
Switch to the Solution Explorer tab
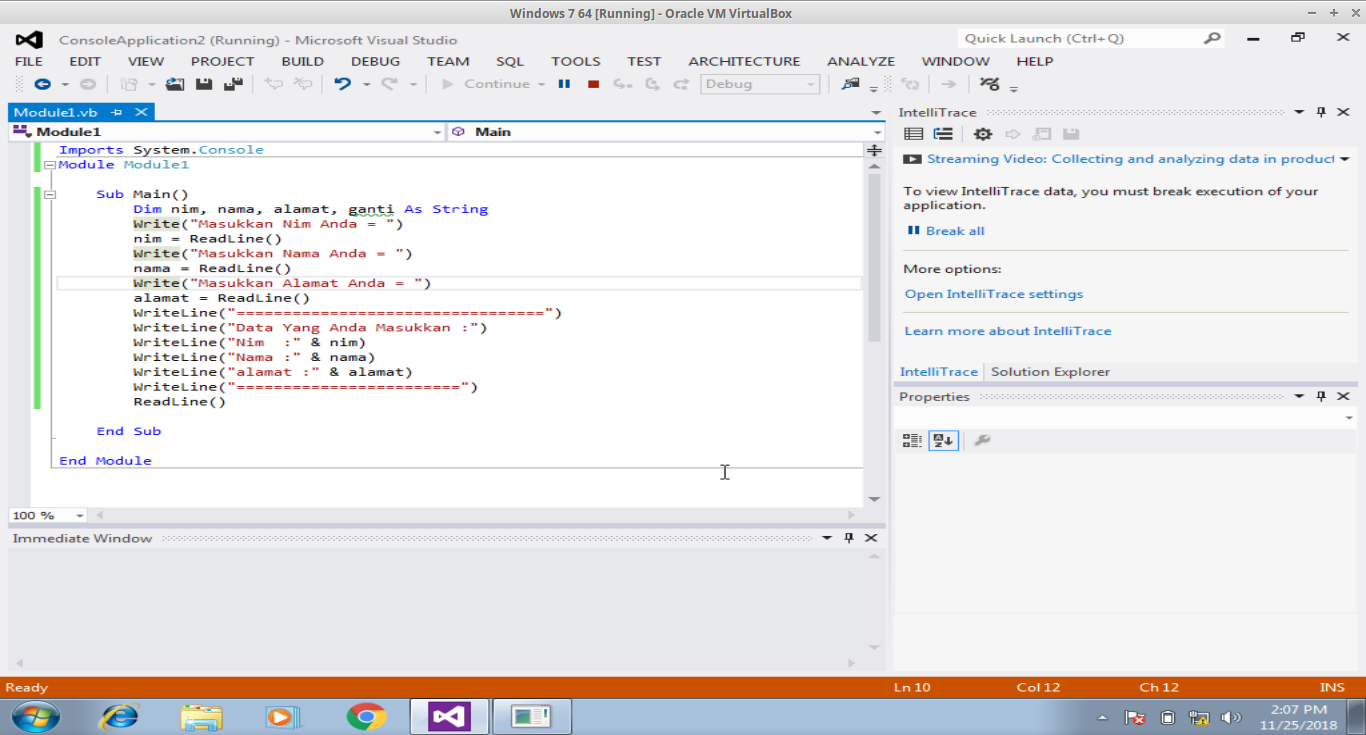[1051, 371]
